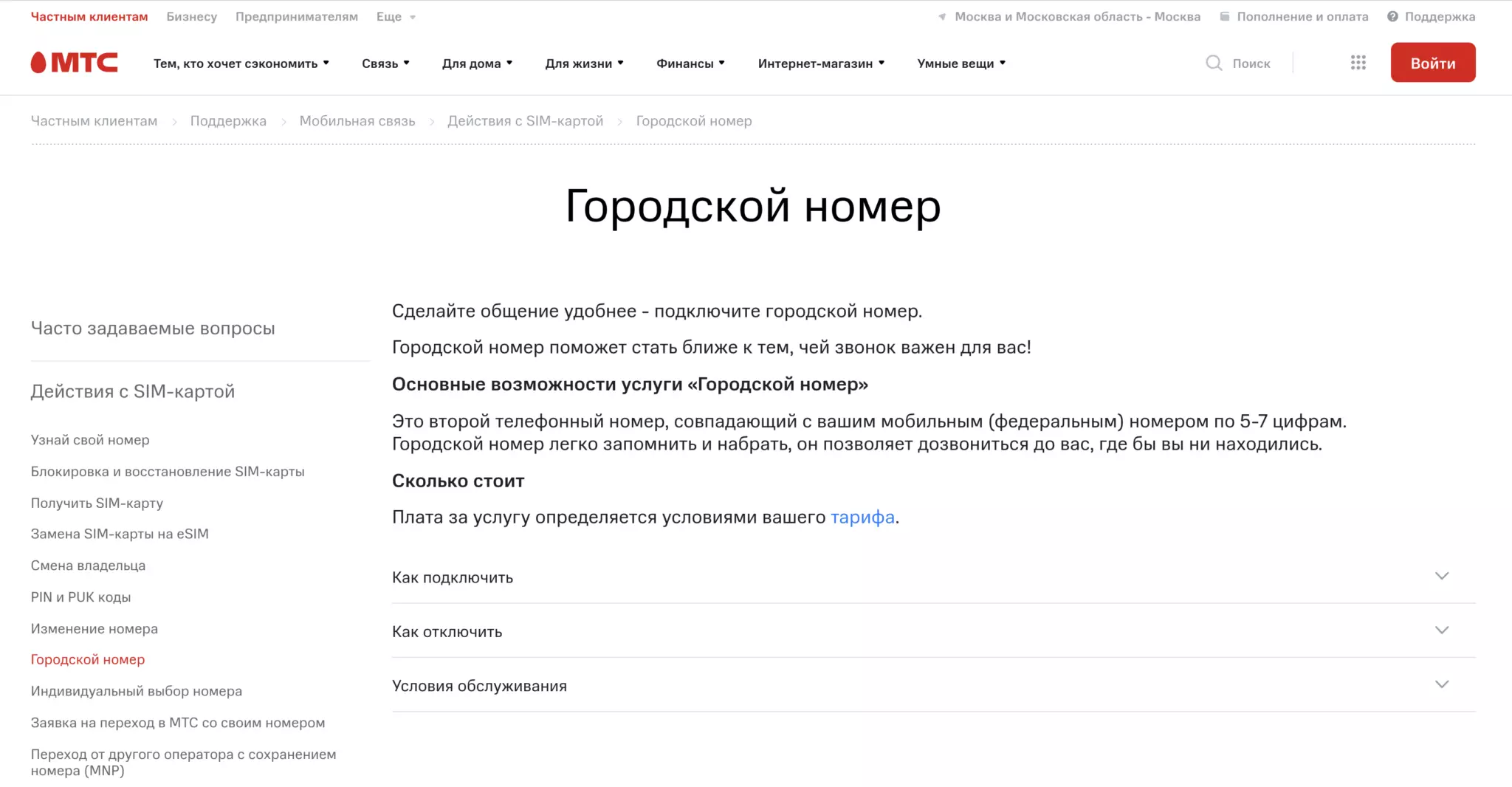The height and width of the screenshot is (787, 1512).
Task: Click the search magnifier icon
Action: pos(1214,63)
